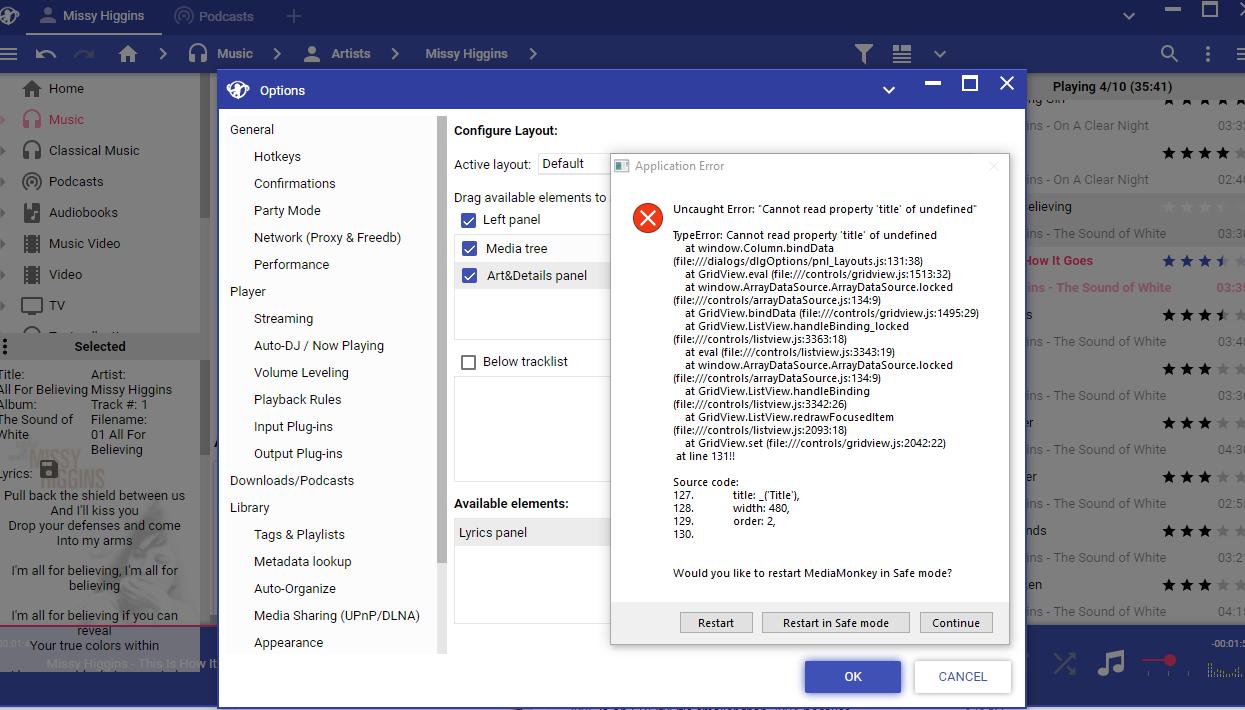Click Restart in Safe mode button

pos(835,622)
